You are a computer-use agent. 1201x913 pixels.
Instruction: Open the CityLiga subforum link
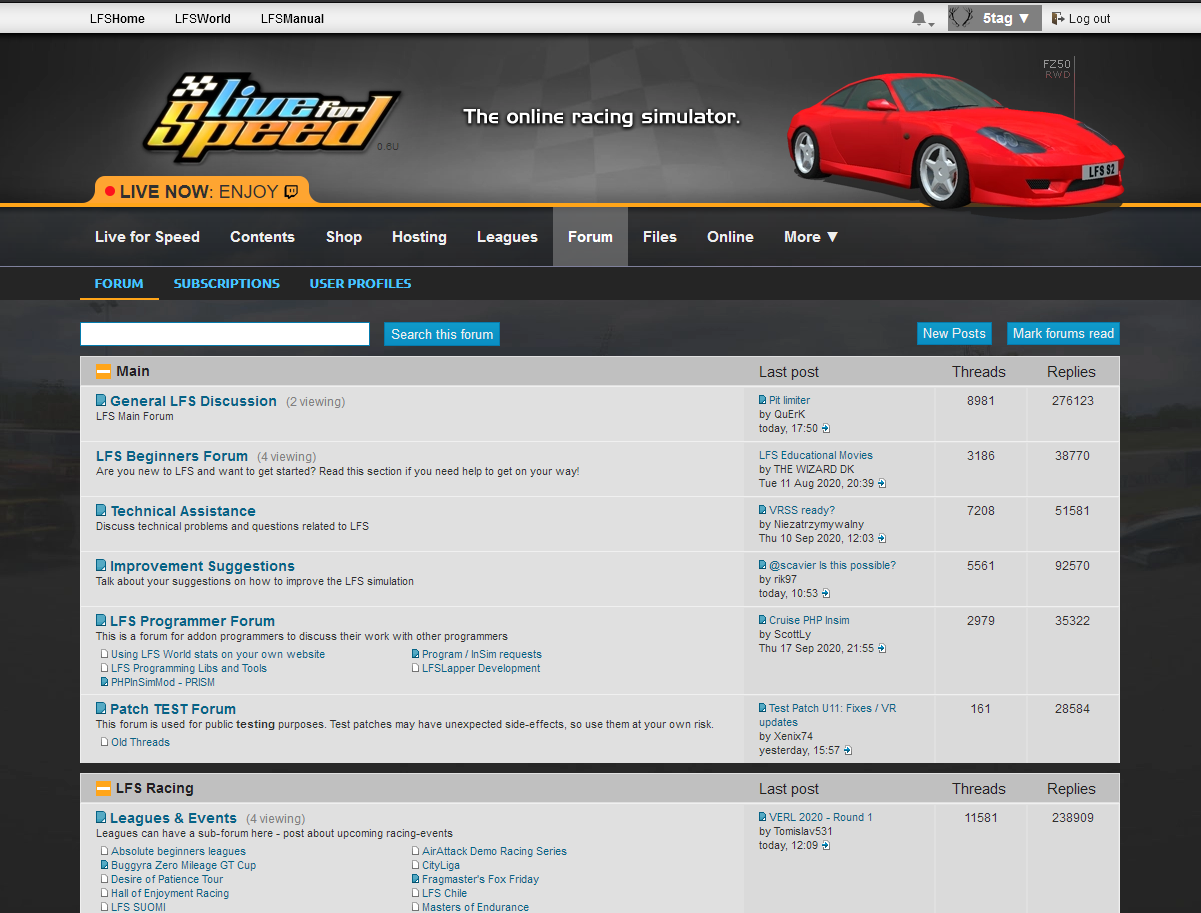tap(441, 865)
